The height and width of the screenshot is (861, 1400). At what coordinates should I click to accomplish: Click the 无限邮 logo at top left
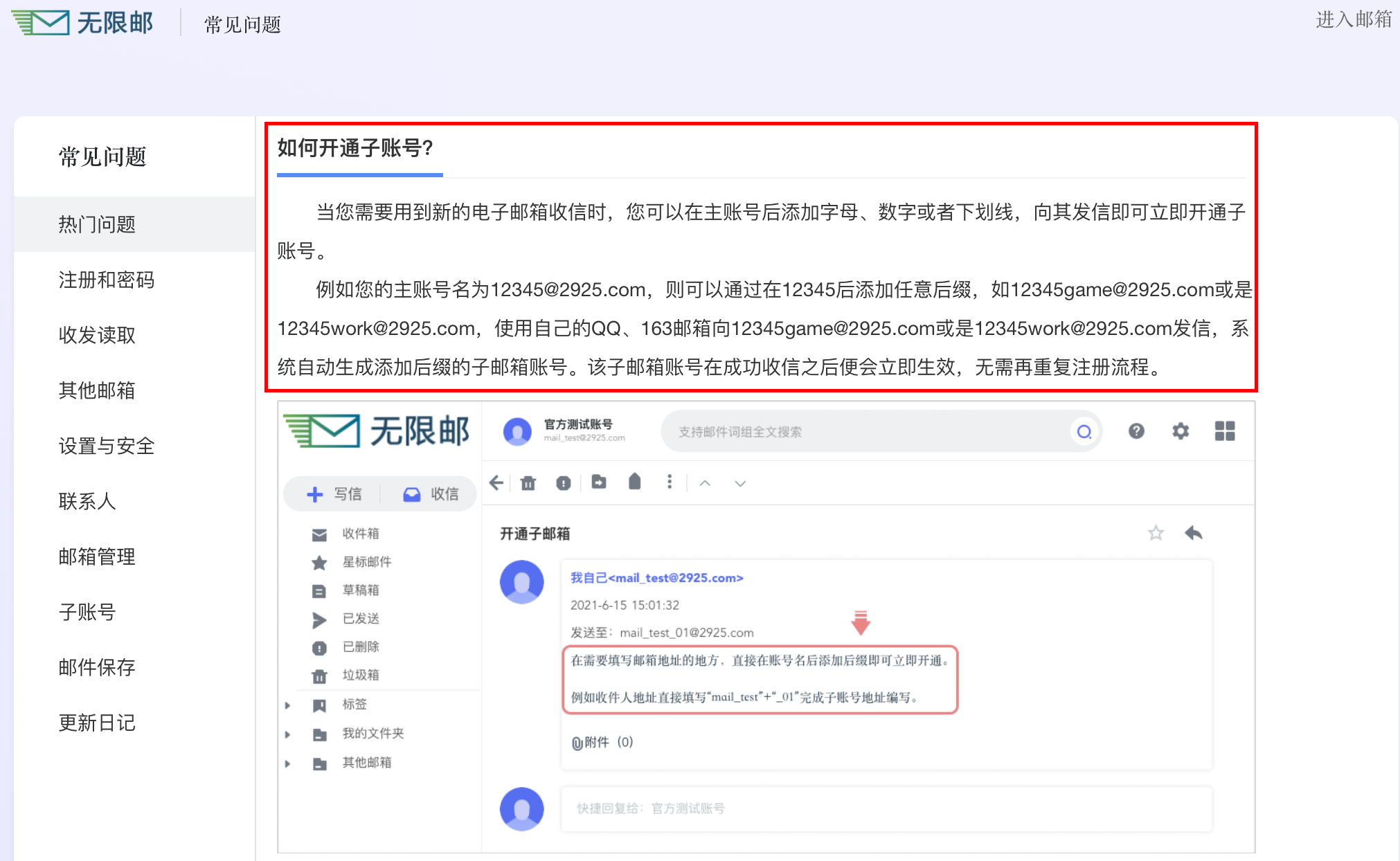pos(82,23)
